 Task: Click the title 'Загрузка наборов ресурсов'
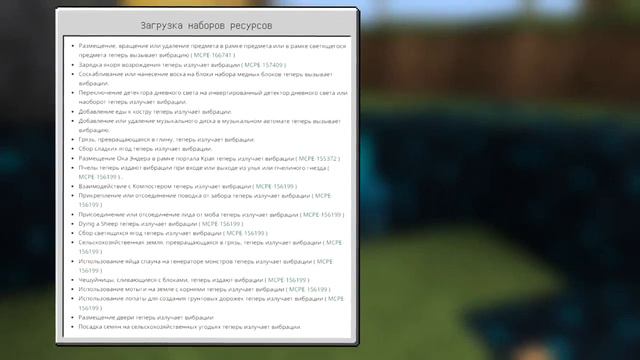point(206,25)
